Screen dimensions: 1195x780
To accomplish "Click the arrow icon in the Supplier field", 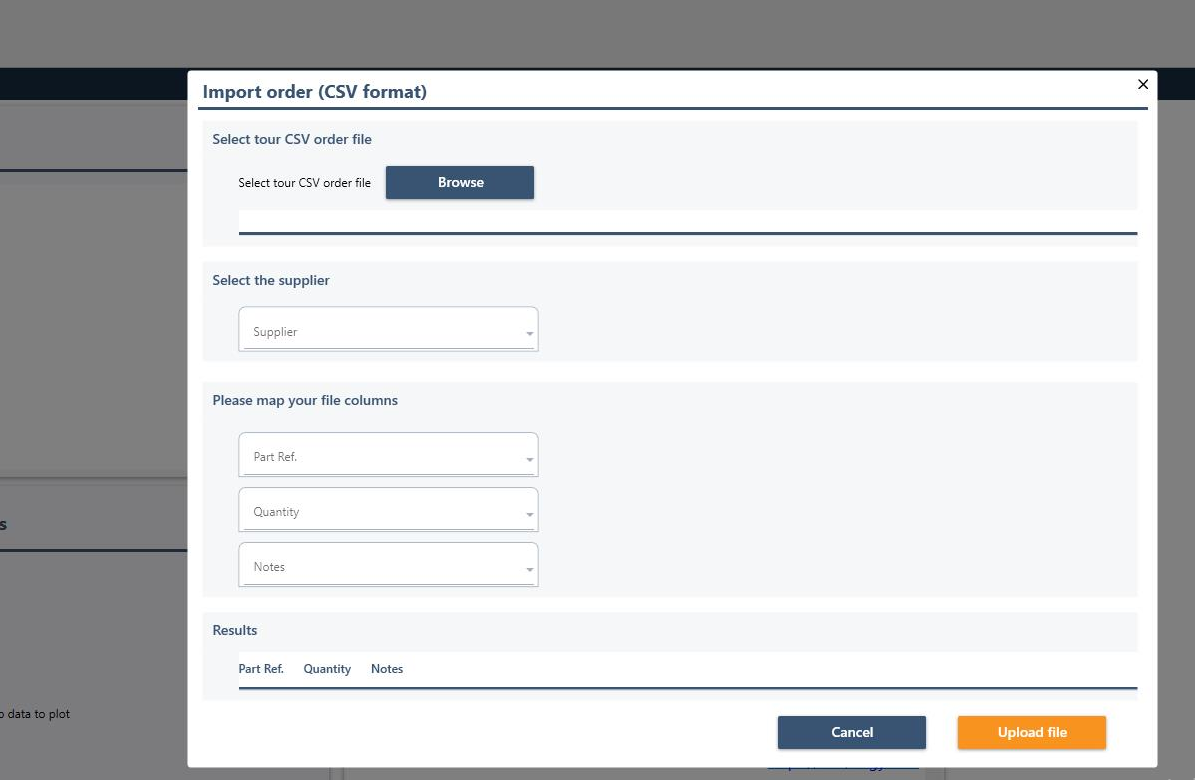I will click(529, 335).
